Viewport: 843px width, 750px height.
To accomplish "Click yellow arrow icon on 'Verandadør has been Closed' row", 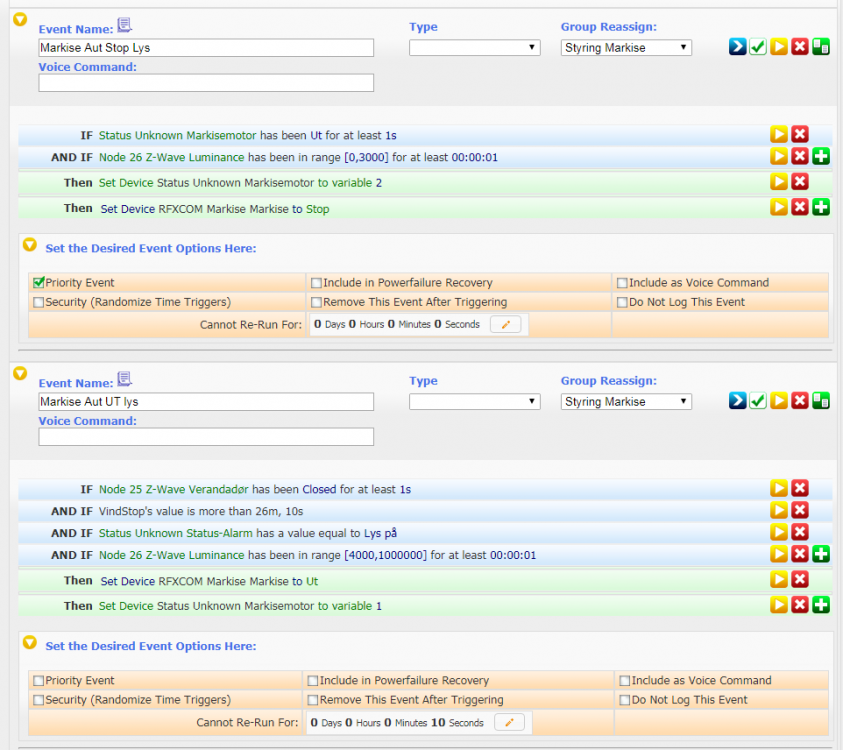I will [x=778, y=488].
